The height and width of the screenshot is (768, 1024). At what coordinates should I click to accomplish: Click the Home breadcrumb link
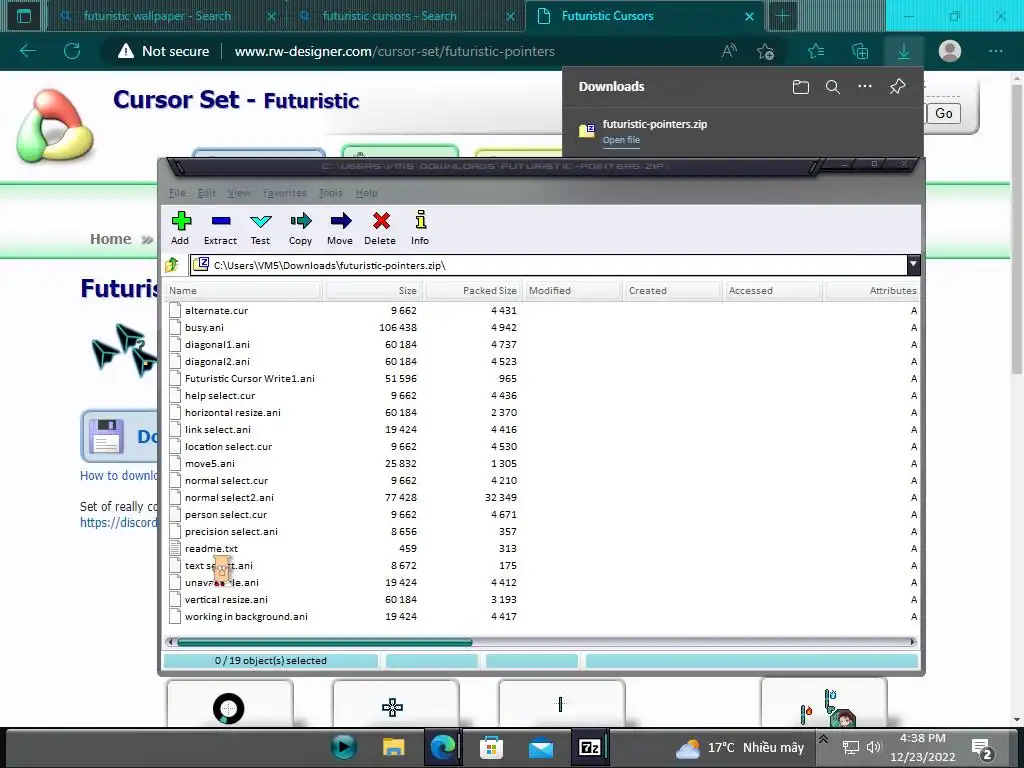(x=110, y=239)
